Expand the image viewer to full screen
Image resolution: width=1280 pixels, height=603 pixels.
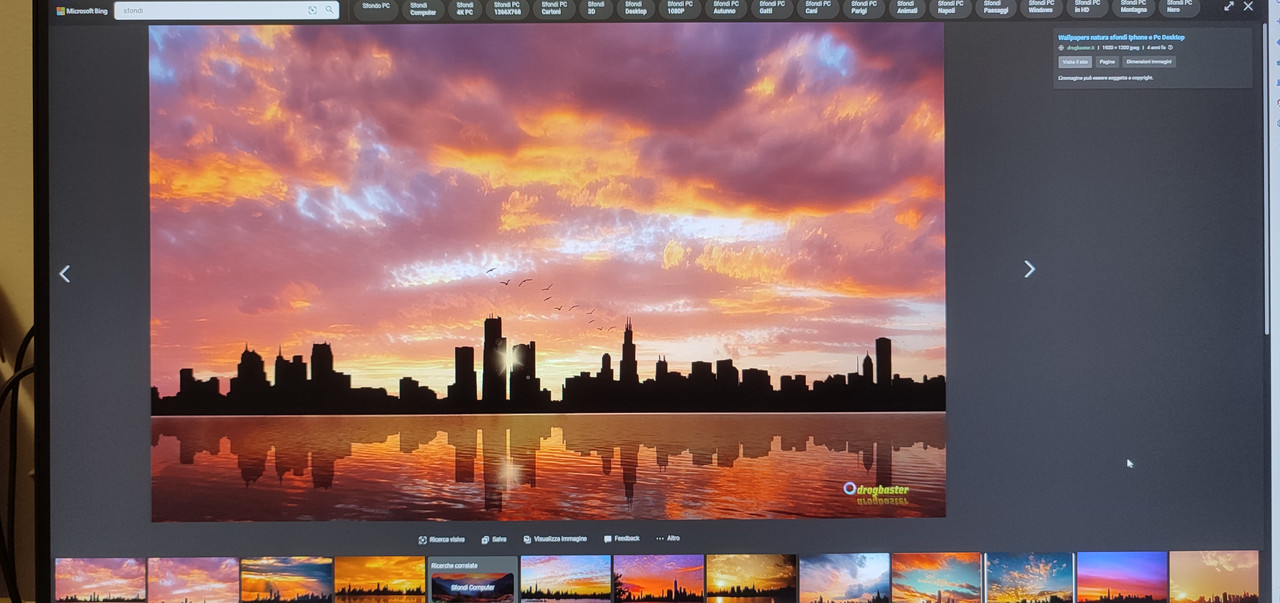coord(1229,6)
